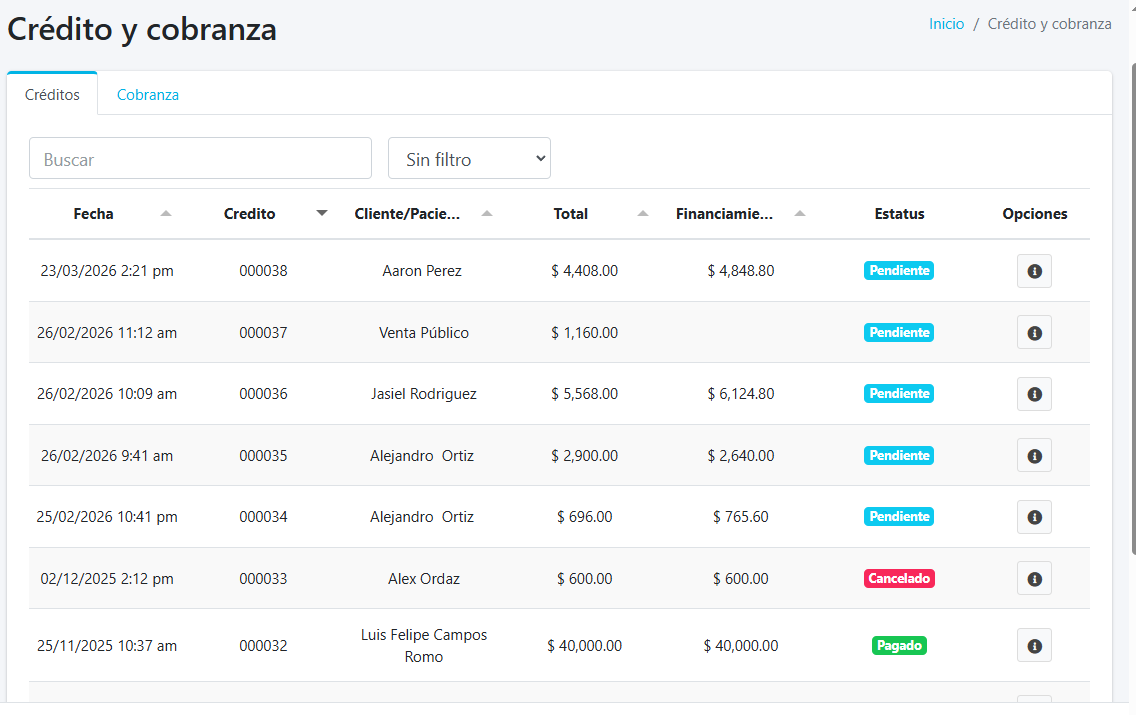
Task: Click the green Pagado status badge
Action: 898,646
